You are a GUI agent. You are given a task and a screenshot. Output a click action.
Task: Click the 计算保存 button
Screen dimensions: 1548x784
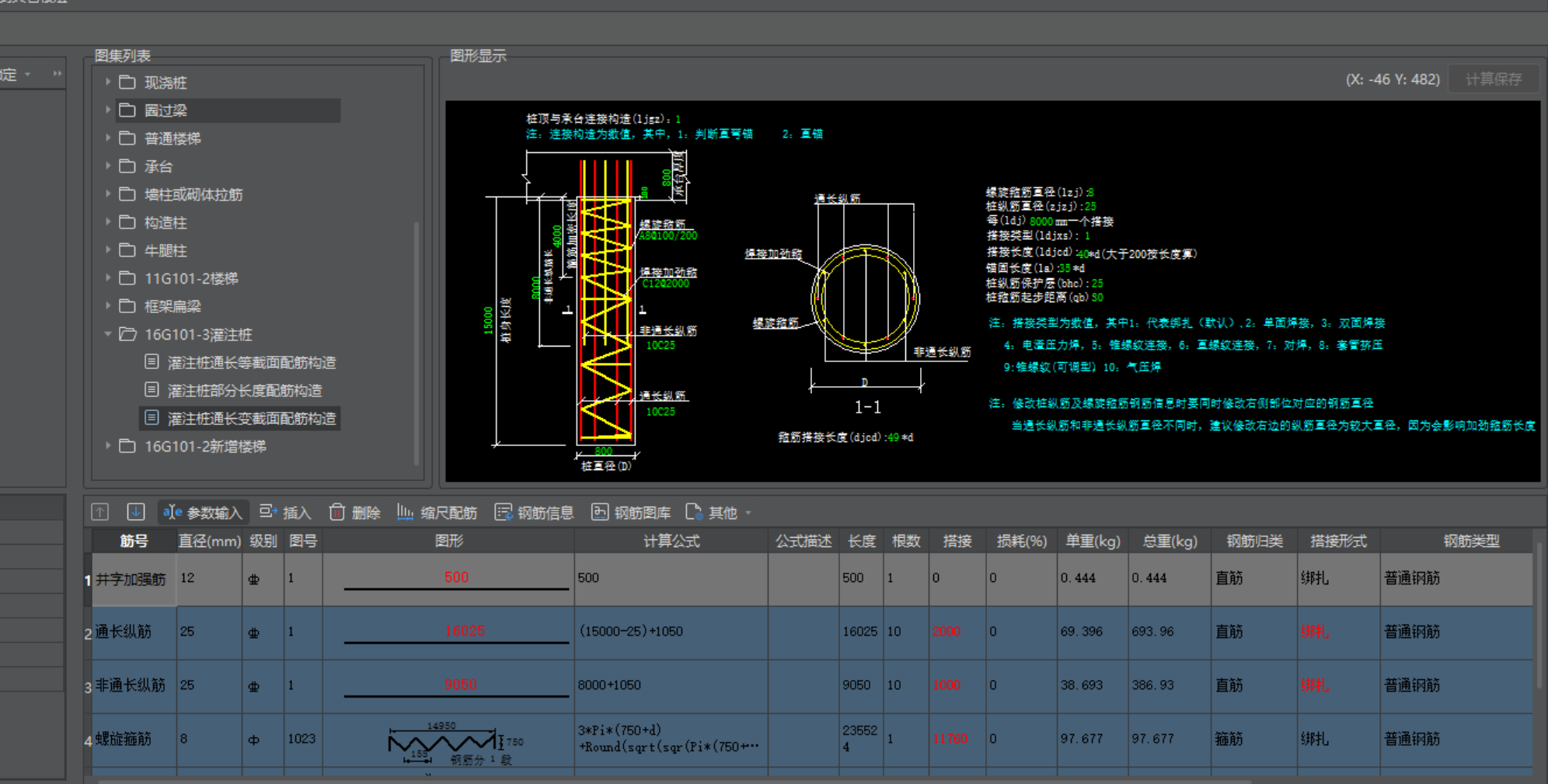click(1494, 79)
